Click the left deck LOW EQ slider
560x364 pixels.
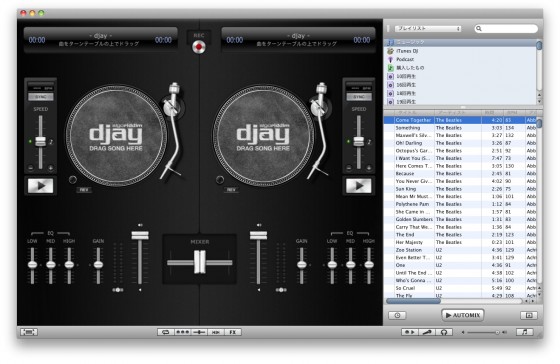coord(32,265)
